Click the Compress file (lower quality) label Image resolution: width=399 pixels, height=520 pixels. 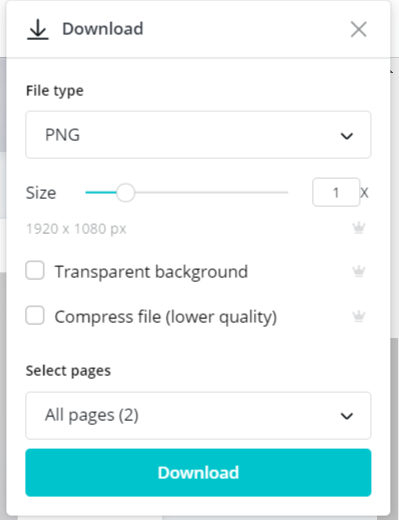tap(166, 317)
